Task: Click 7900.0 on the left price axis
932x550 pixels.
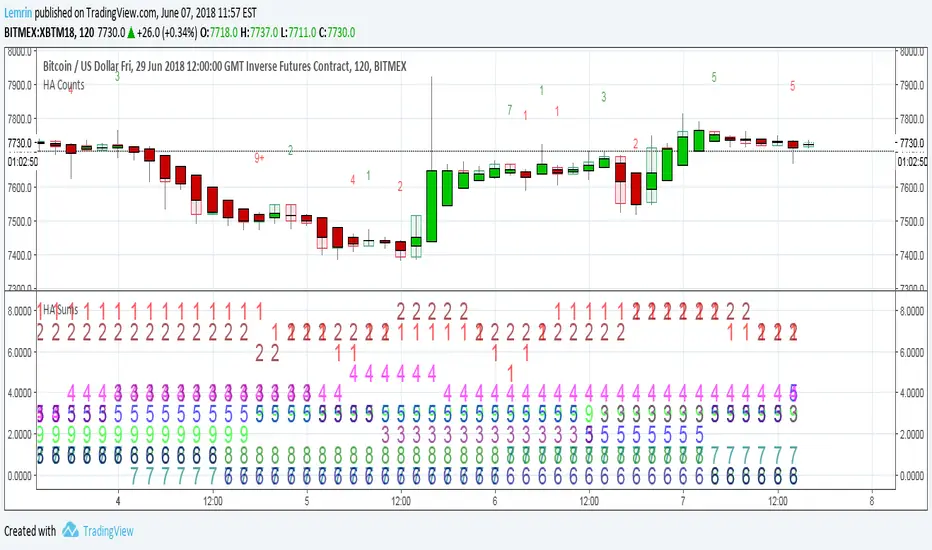Action: [x=20, y=85]
